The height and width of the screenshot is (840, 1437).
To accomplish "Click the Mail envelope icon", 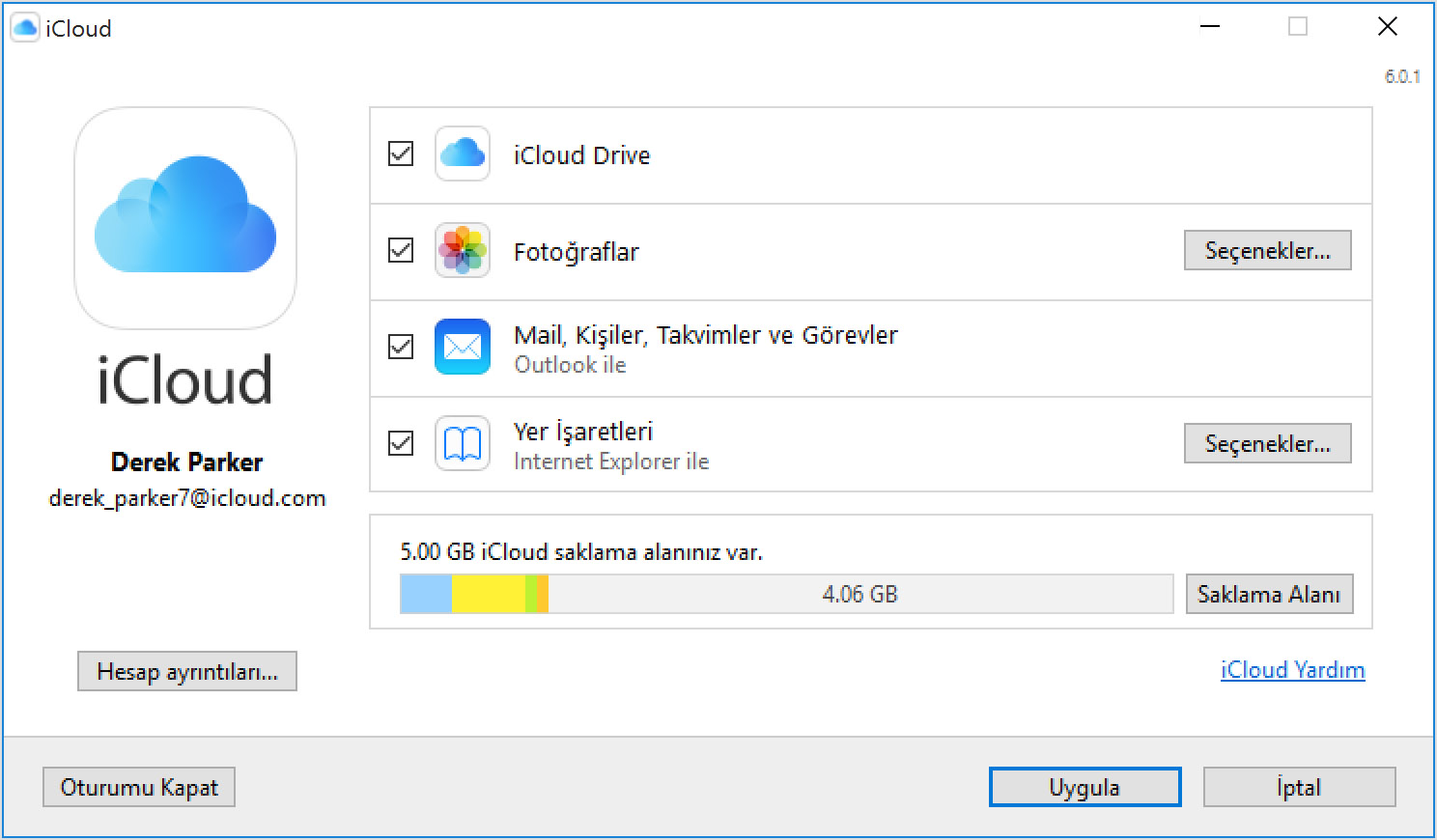I will click(x=463, y=347).
